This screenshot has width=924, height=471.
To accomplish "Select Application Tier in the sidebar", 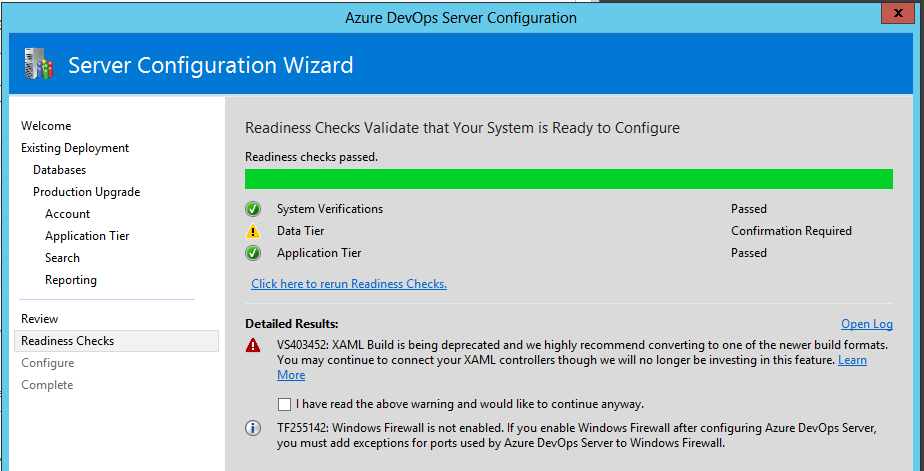I will [x=87, y=236].
